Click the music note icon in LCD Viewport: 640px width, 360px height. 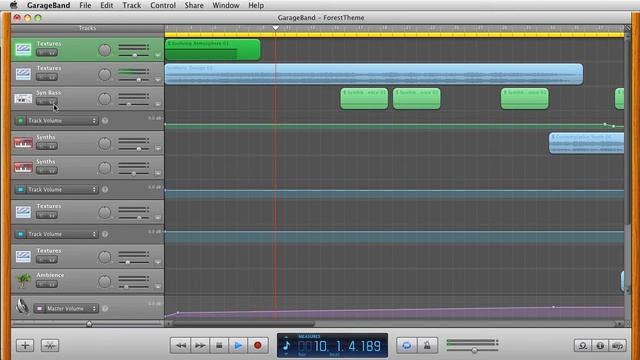[287, 346]
